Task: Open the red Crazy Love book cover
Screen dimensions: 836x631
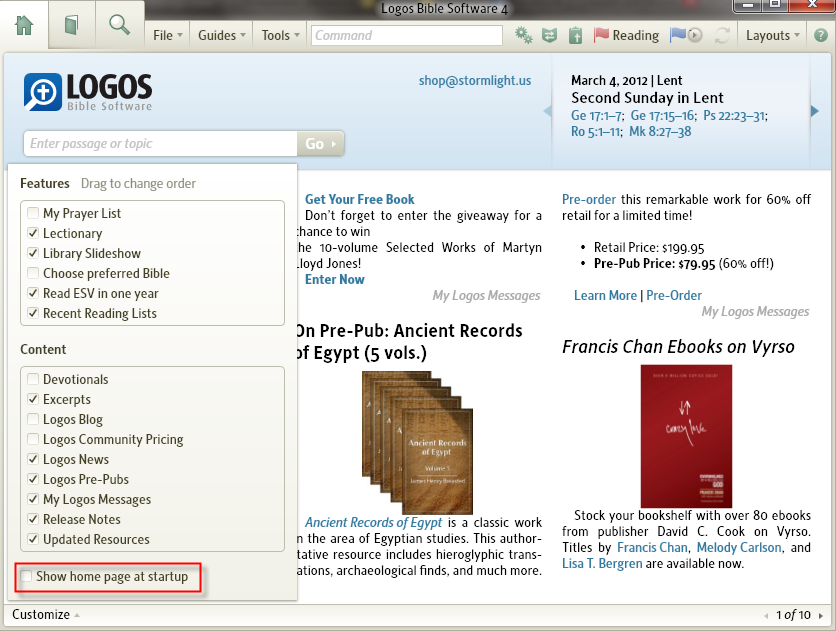Action: (686, 436)
